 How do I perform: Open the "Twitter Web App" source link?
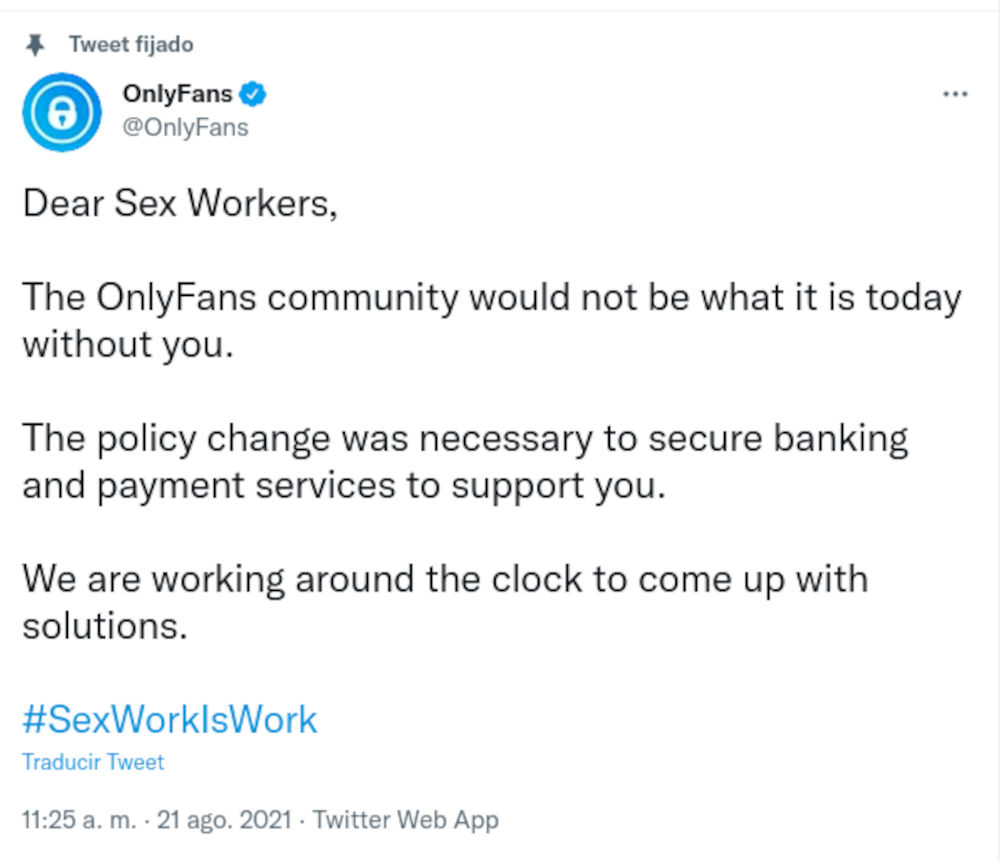pyautogui.click(x=405, y=820)
